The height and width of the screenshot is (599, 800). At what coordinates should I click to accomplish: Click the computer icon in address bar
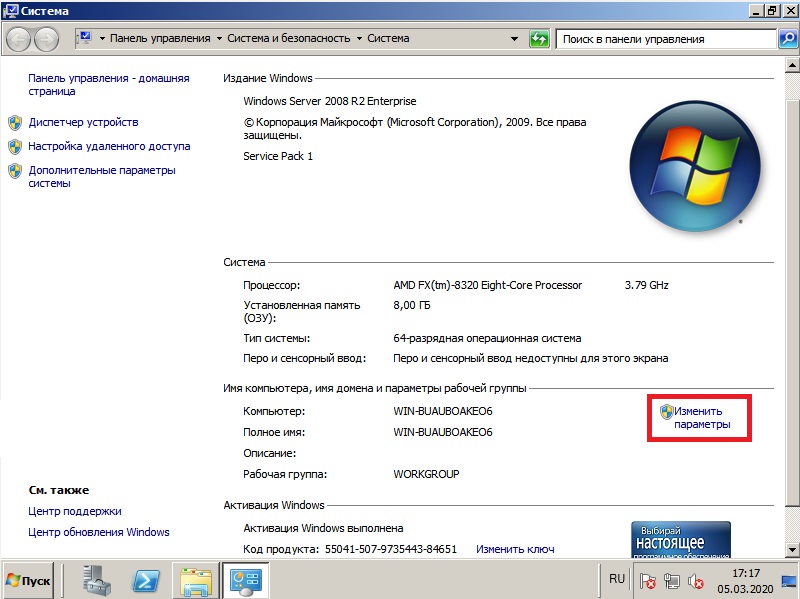(85, 38)
